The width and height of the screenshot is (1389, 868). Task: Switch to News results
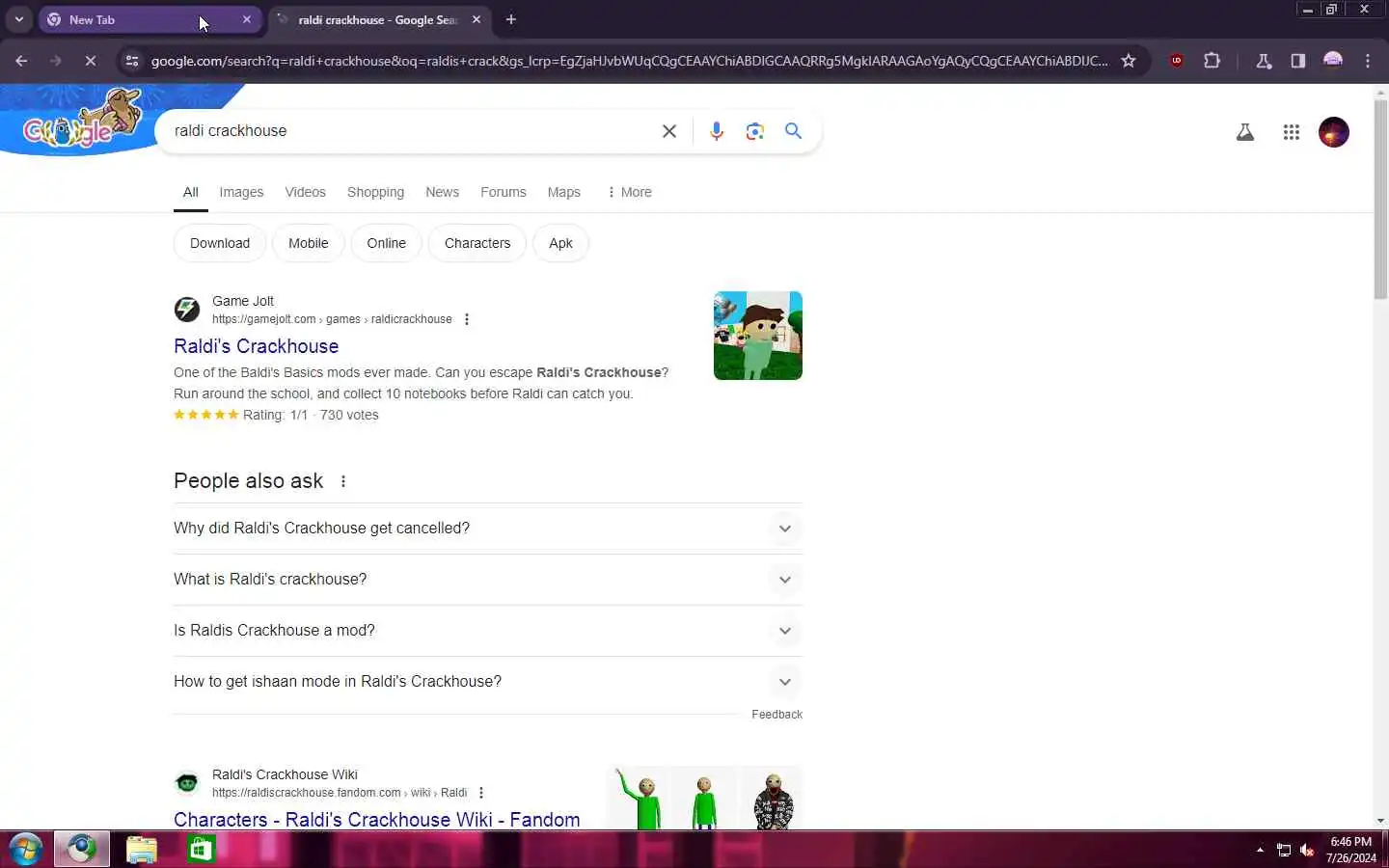pos(442,192)
